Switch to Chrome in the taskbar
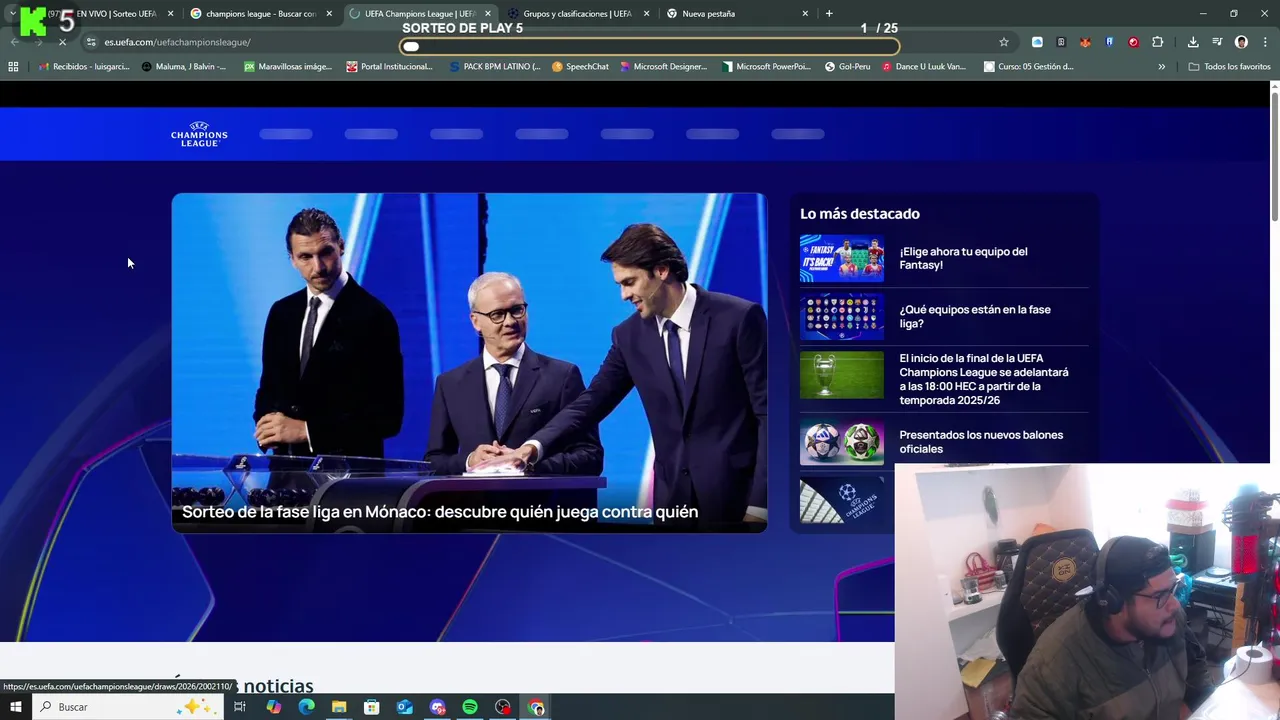This screenshot has height=720, width=1280. coord(536,707)
